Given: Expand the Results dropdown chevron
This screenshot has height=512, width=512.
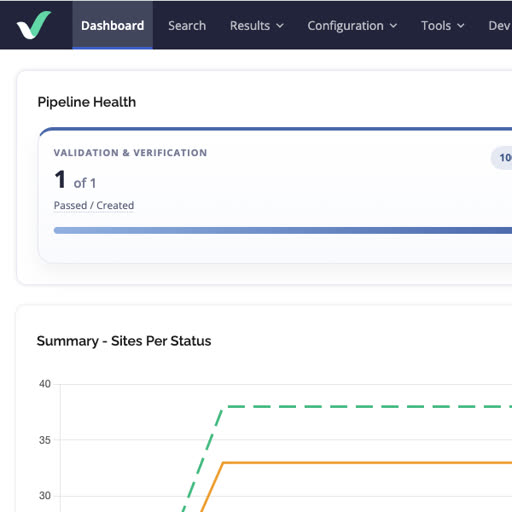Looking at the screenshot, I should pos(280,26).
